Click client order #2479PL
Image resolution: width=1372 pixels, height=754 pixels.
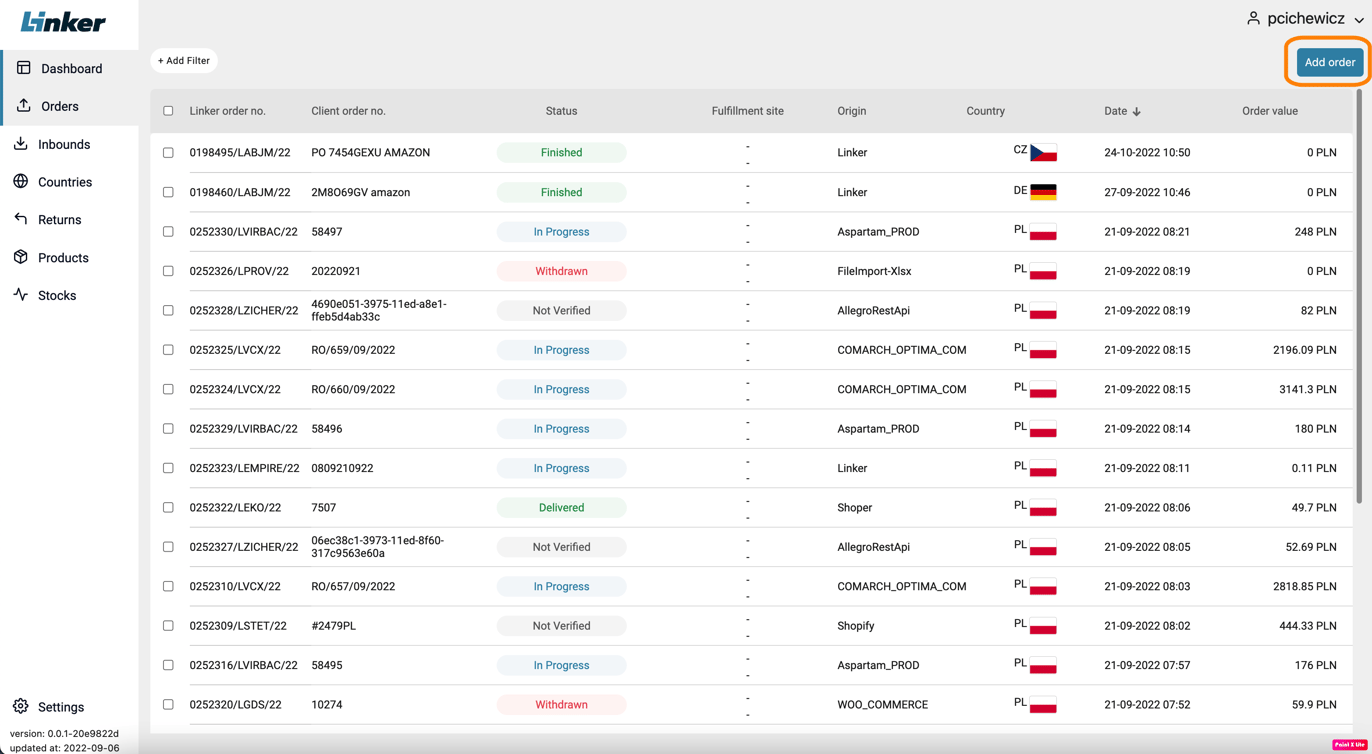(334, 626)
